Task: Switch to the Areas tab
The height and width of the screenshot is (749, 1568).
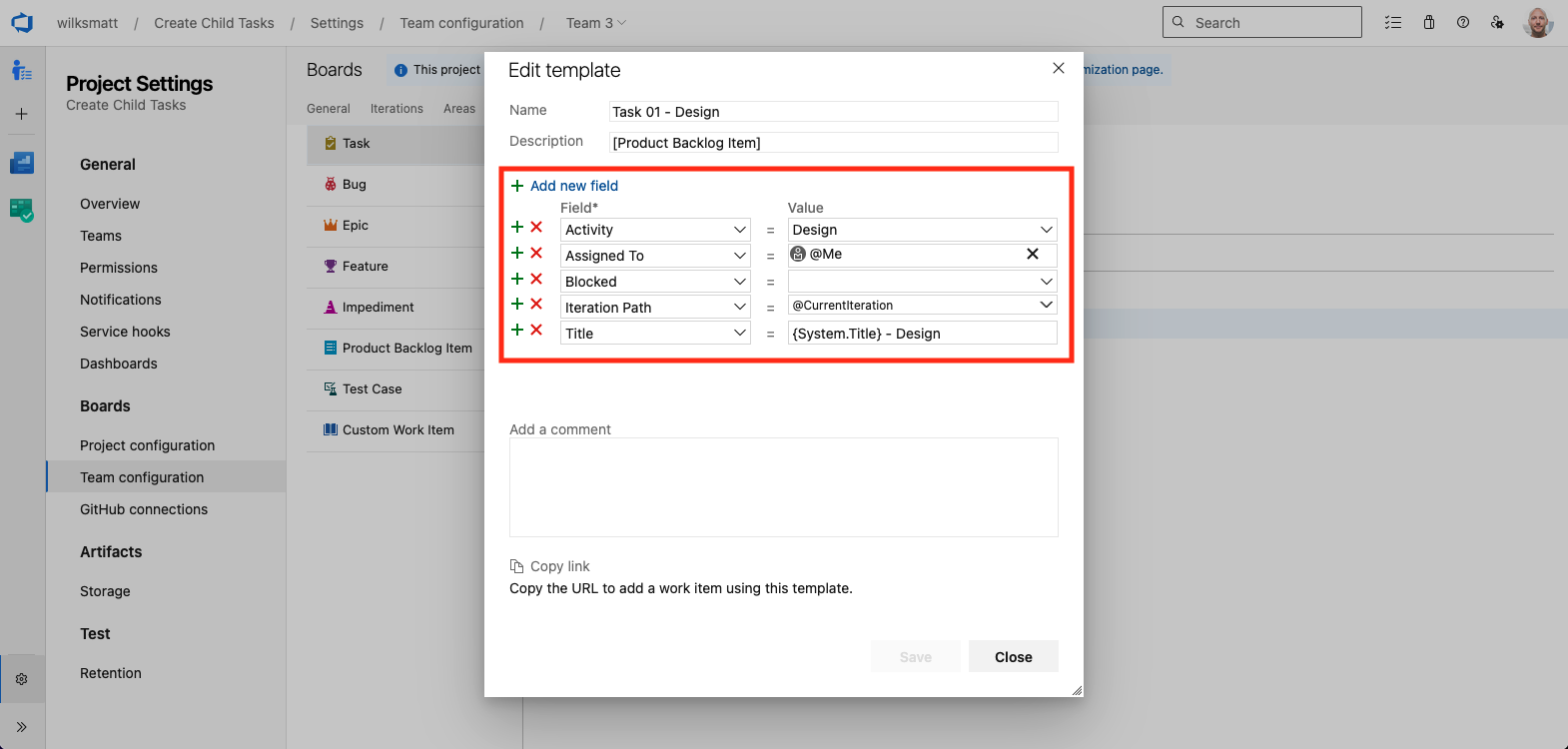Action: click(459, 109)
